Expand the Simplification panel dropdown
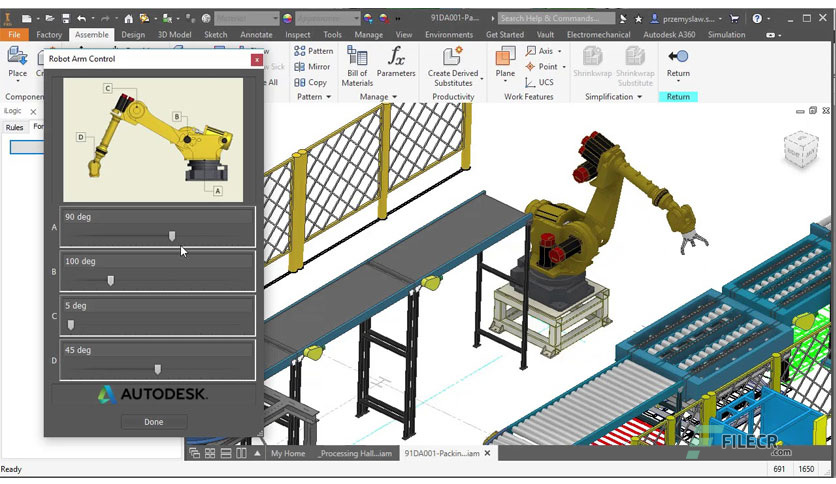The width and height of the screenshot is (836, 484). click(639, 97)
